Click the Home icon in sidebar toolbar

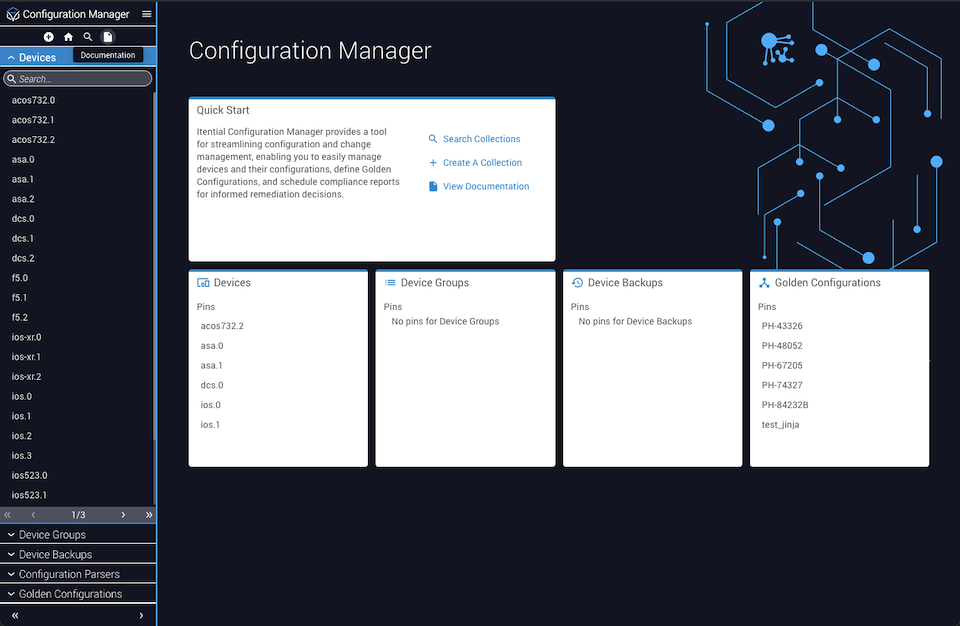(68, 37)
